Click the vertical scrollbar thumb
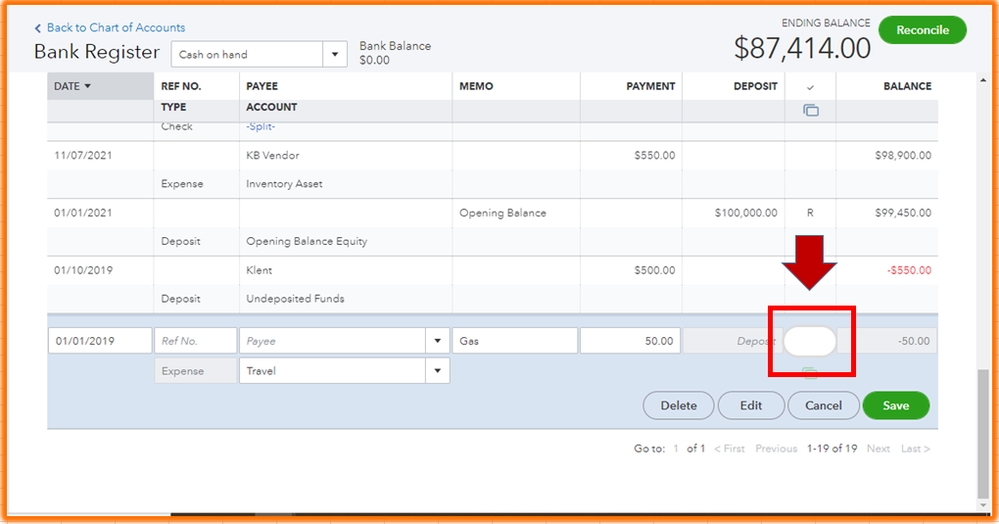The width and height of the screenshot is (999, 524). click(x=982, y=432)
